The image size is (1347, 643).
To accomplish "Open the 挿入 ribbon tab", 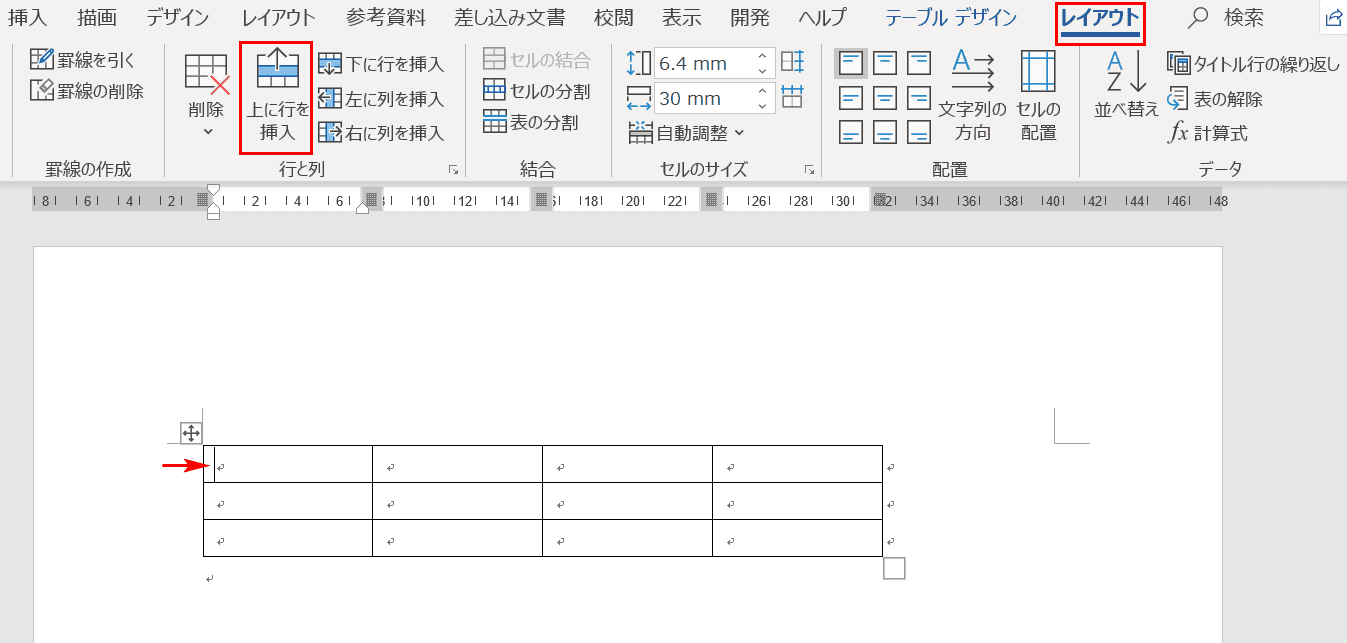I will tap(28, 17).
